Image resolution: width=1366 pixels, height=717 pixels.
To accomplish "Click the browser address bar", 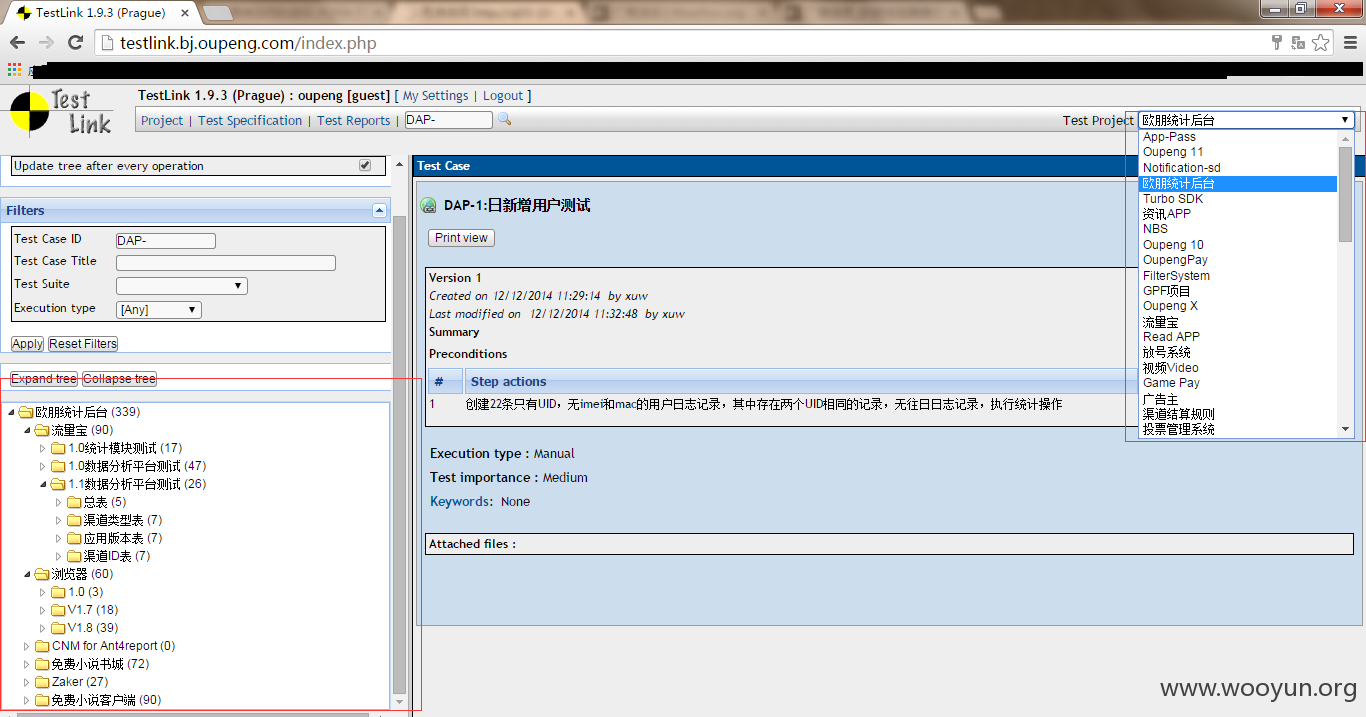I will coord(680,43).
